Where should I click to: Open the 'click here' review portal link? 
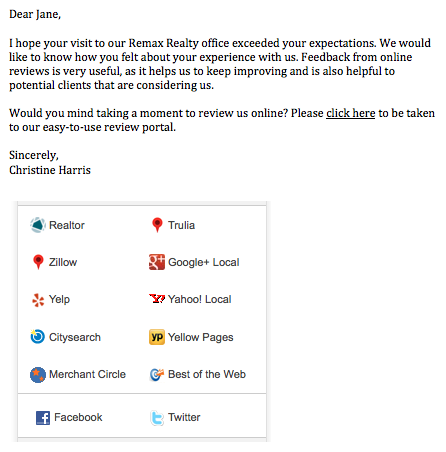[x=351, y=113]
